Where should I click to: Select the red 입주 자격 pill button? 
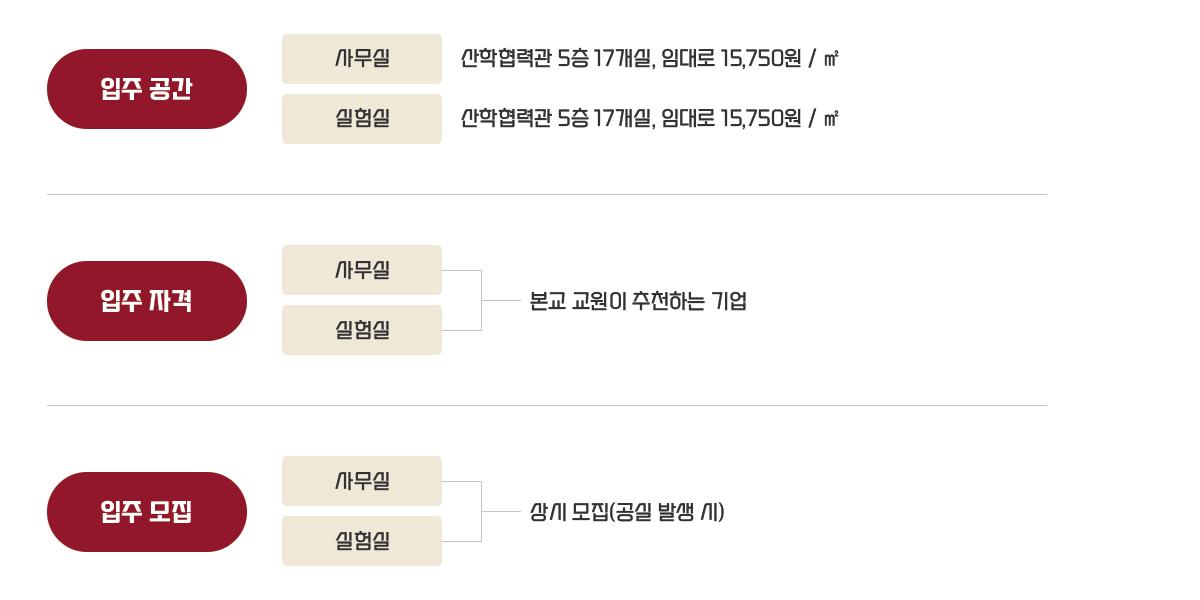point(147,301)
